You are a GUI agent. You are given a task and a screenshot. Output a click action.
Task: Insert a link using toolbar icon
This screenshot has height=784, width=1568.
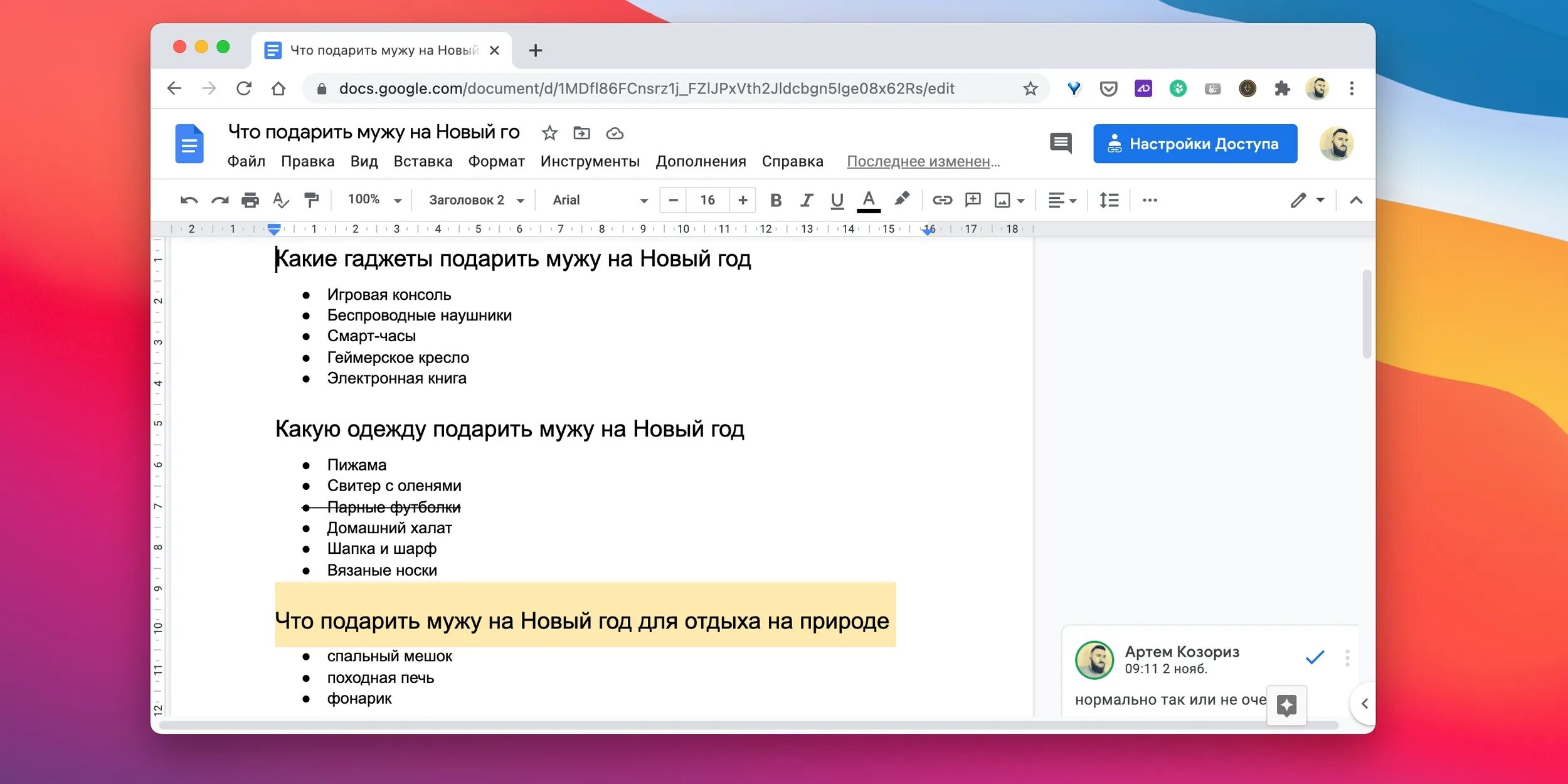[x=942, y=200]
